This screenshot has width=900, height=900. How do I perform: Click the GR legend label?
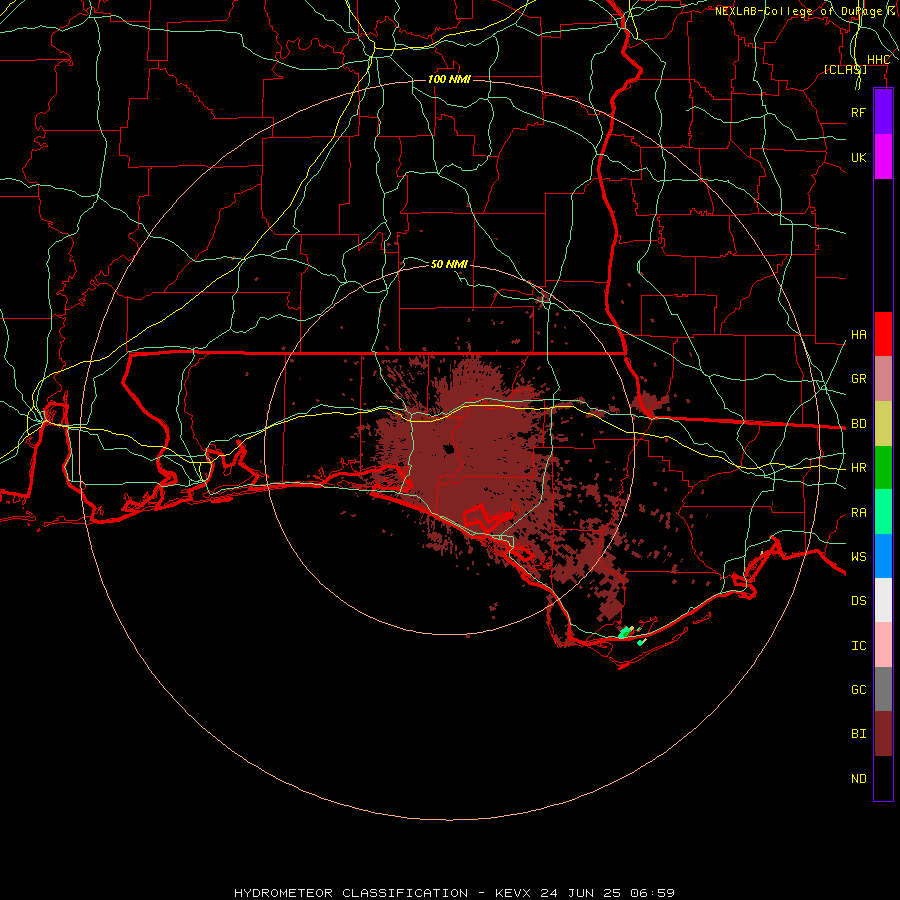point(858,379)
